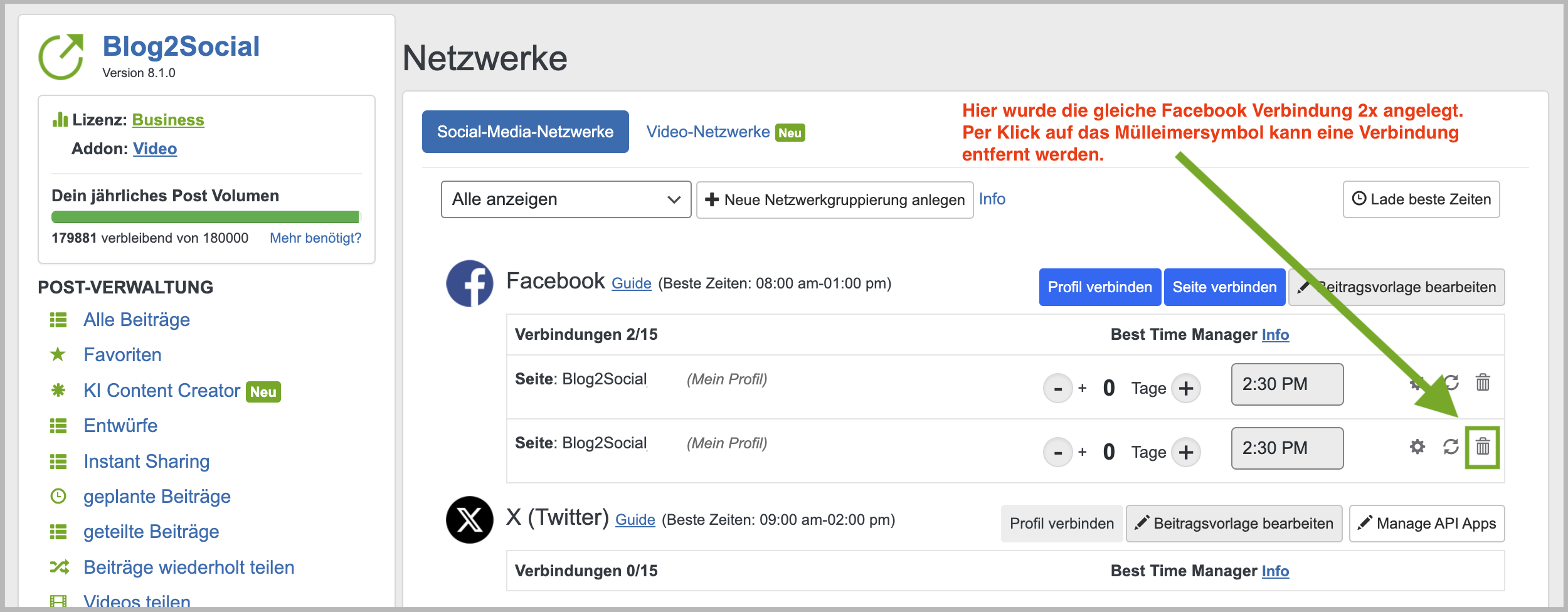1568x612 pixels.
Task: Click the 'Version 8.1.0' text
Action: click(x=139, y=73)
